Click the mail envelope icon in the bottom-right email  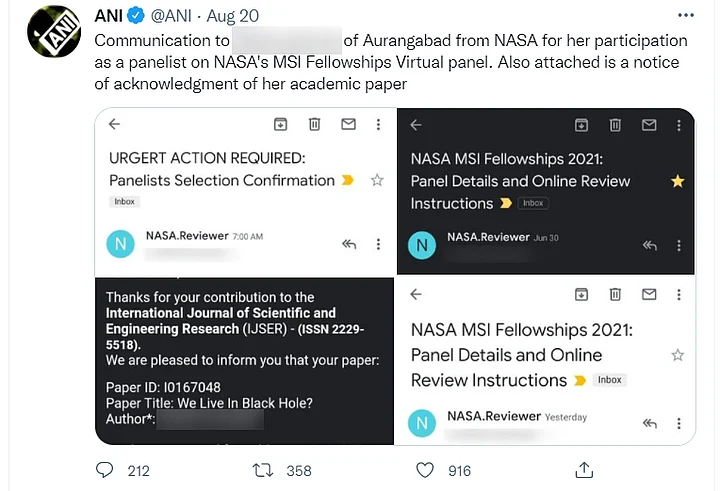(648, 293)
